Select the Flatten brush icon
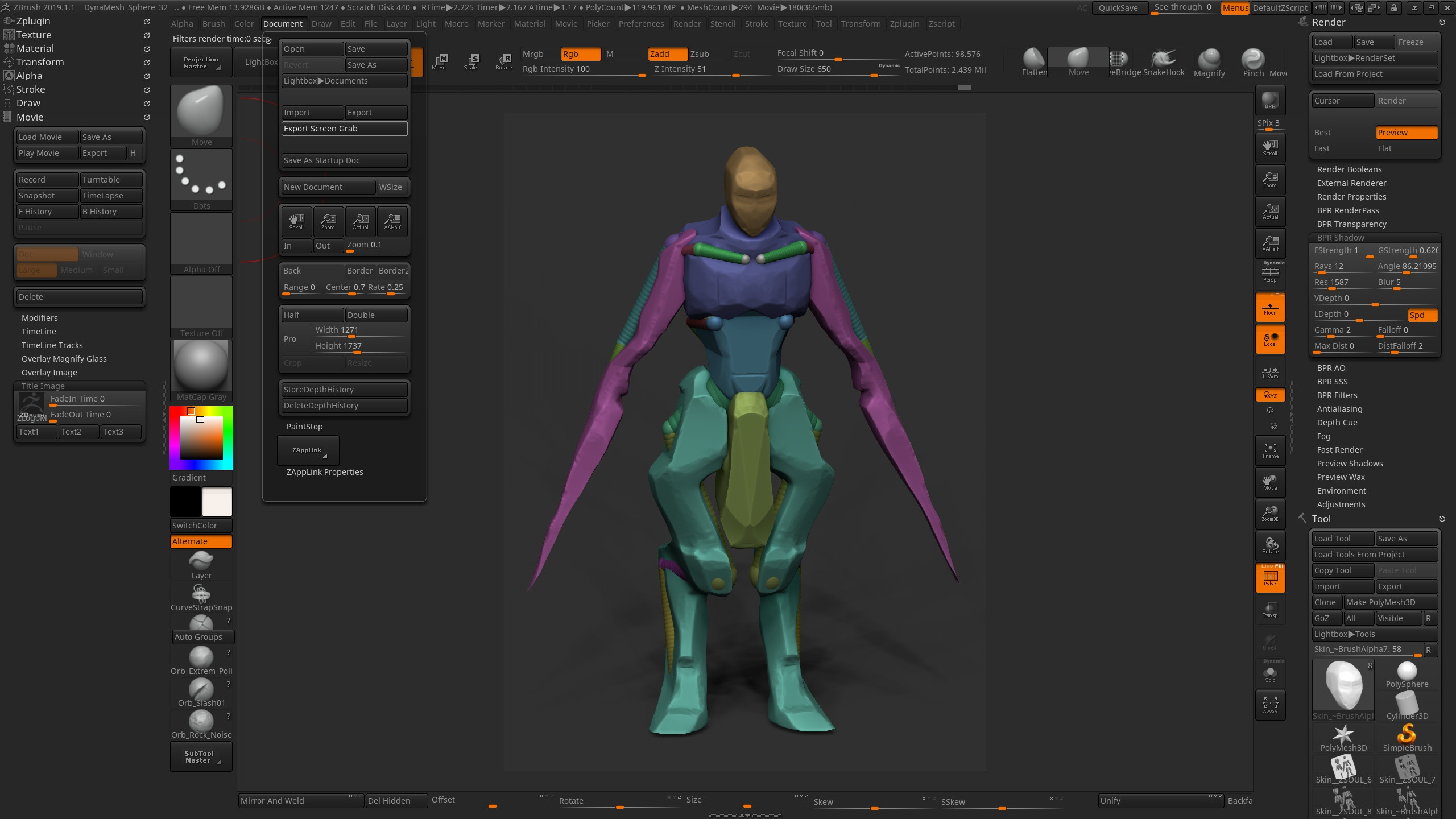The width and height of the screenshot is (1456, 819). click(1034, 62)
